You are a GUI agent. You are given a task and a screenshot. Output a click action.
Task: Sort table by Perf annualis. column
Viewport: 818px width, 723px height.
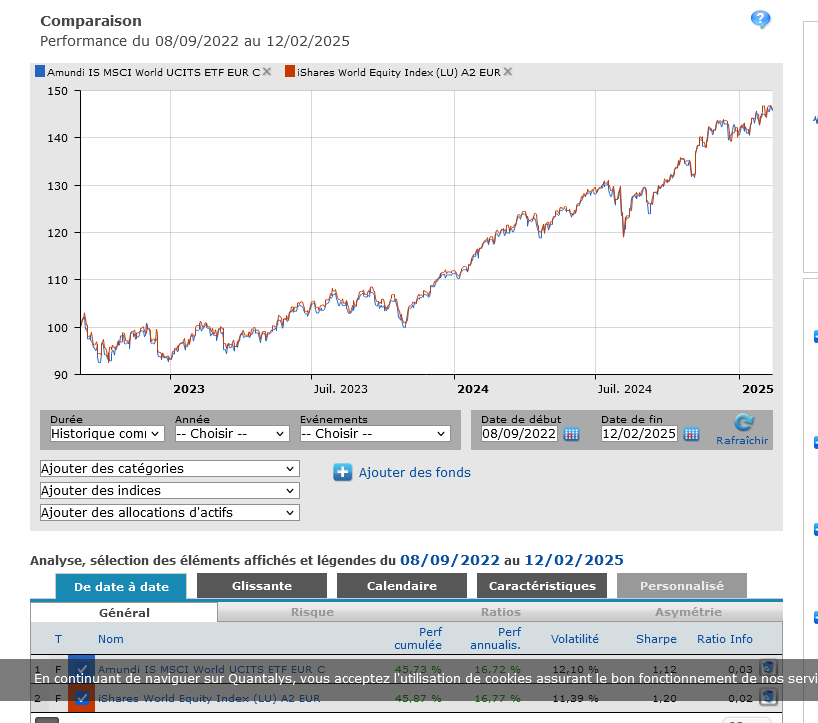[496, 638]
